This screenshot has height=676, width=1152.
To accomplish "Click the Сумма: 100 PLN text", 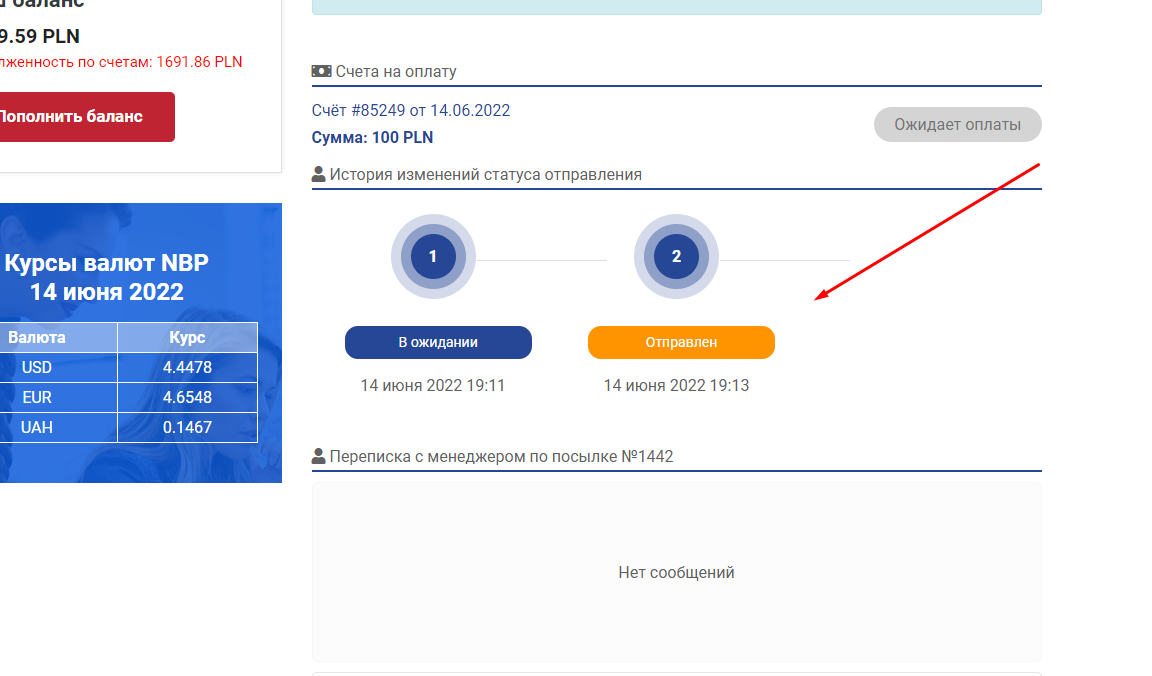I will pos(373,138).
